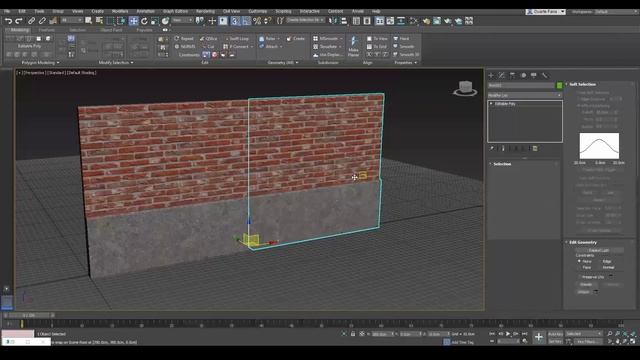The height and width of the screenshot is (360, 640).
Task: Select the Unlink Selection tool
Action: 42,21
